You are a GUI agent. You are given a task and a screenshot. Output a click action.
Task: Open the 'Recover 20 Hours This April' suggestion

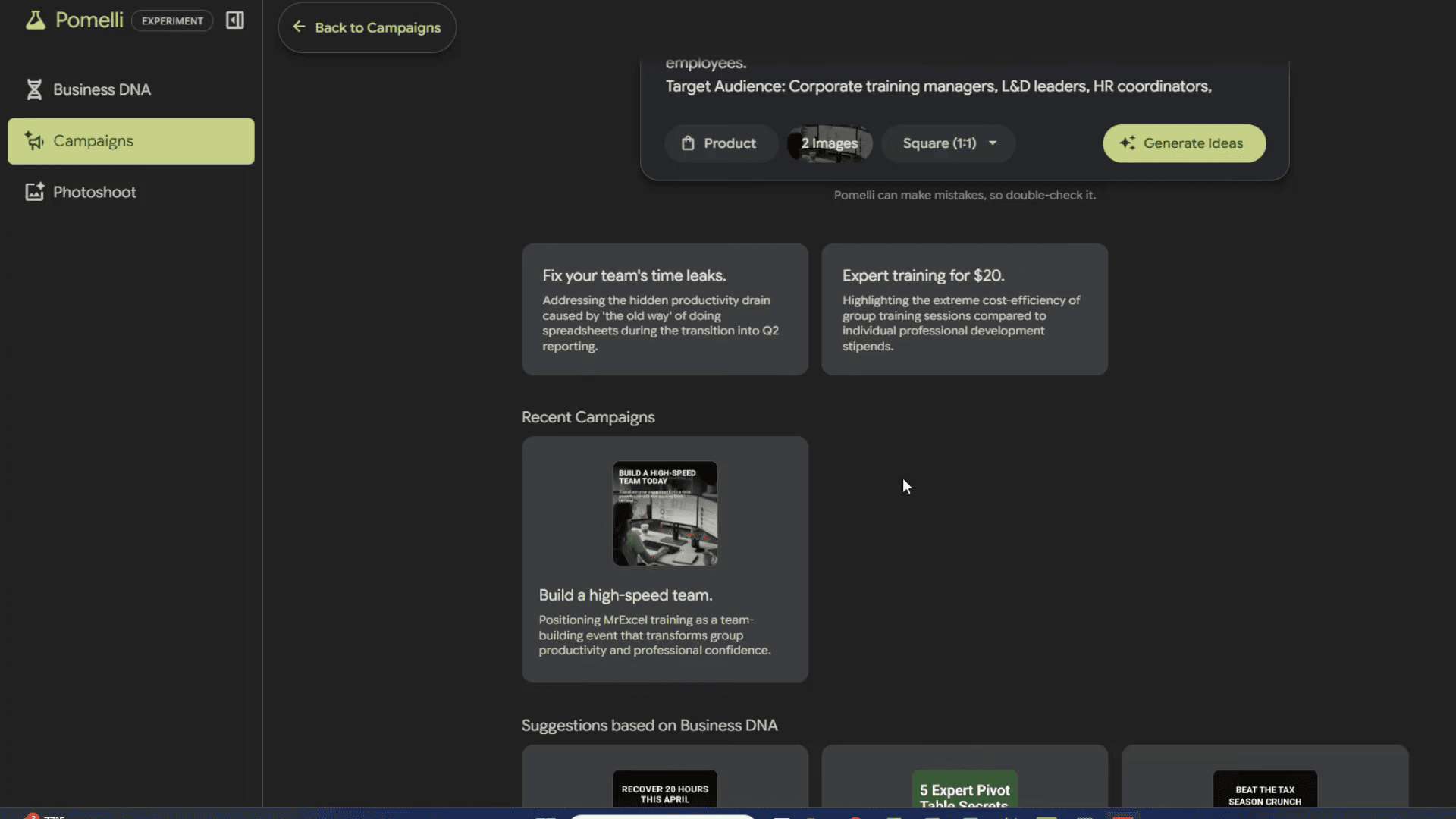point(665,776)
